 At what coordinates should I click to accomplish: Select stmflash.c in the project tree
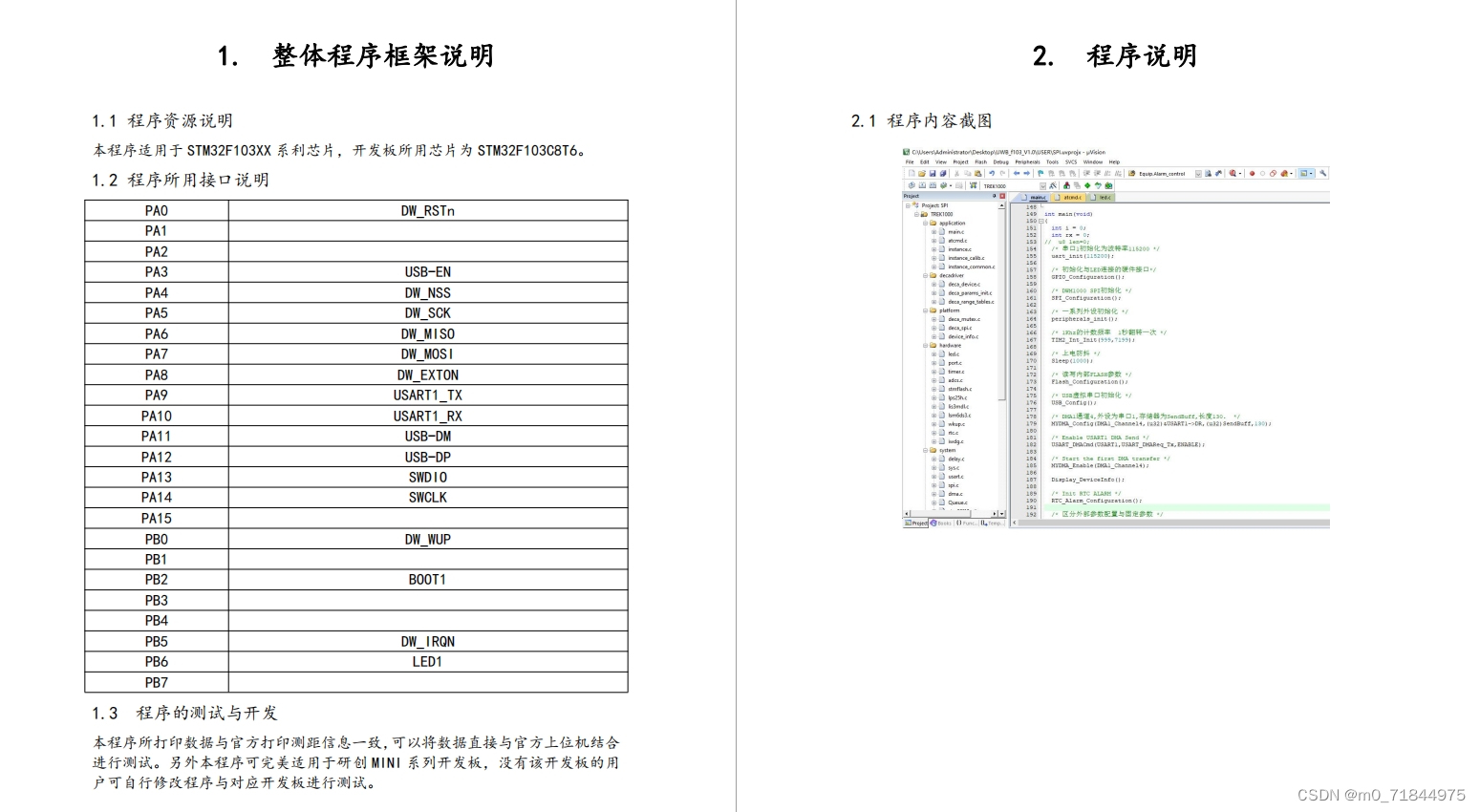pos(960,389)
